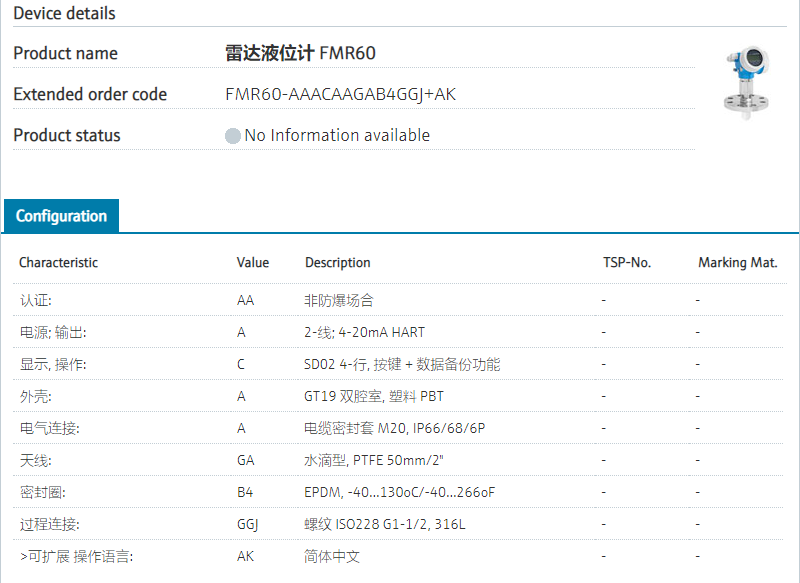The height and width of the screenshot is (583, 800).
Task: Click the TSP-No. column header
Action: 626,263
